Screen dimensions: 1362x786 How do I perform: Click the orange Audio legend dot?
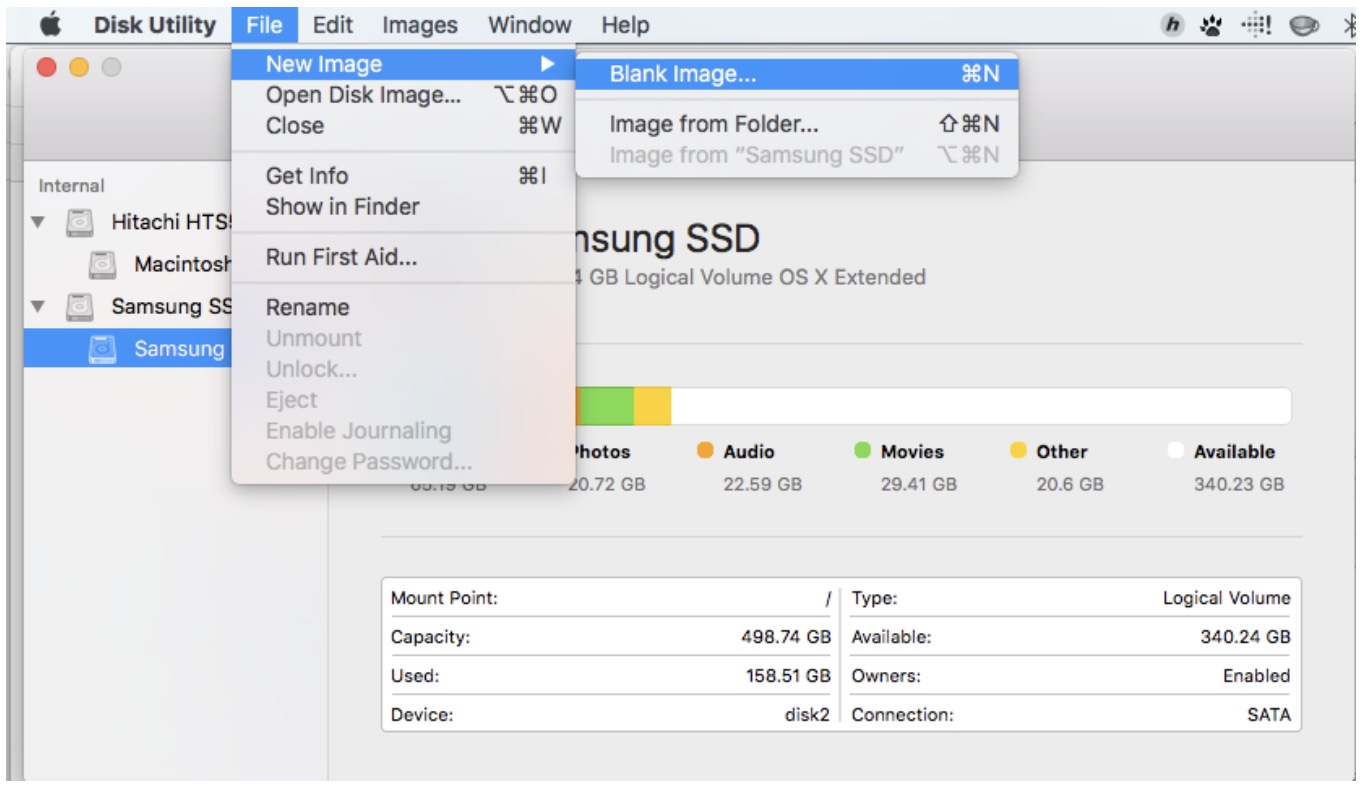705,451
